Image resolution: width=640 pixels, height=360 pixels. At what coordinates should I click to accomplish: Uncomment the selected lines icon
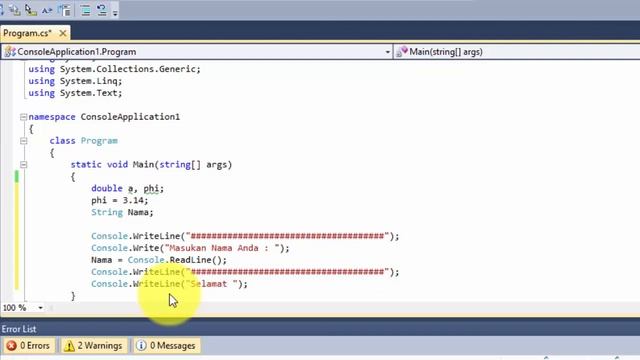[101, 10]
